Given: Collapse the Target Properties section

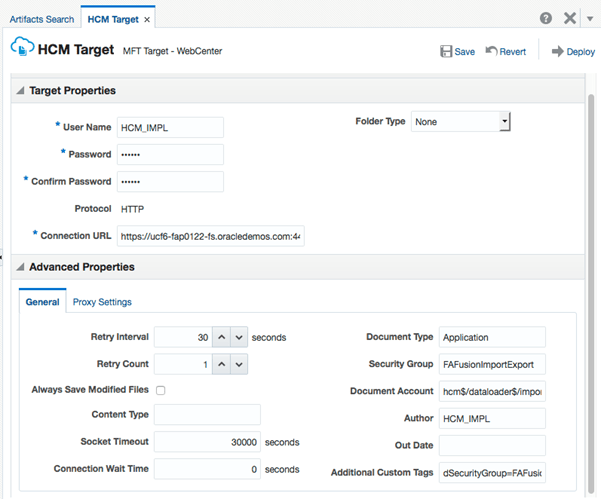Looking at the screenshot, I should [x=20, y=91].
